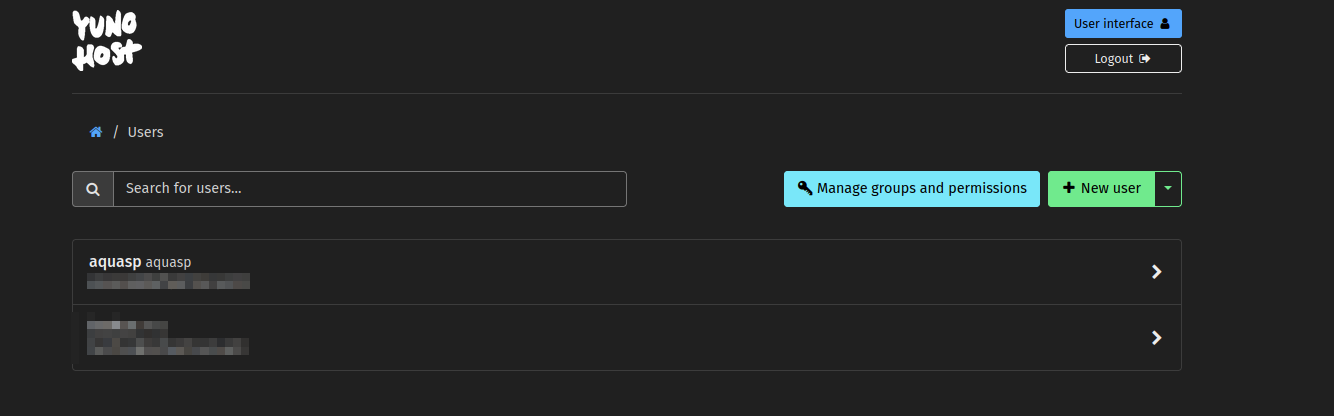
Task: Create a New user
Action: (x=1101, y=189)
